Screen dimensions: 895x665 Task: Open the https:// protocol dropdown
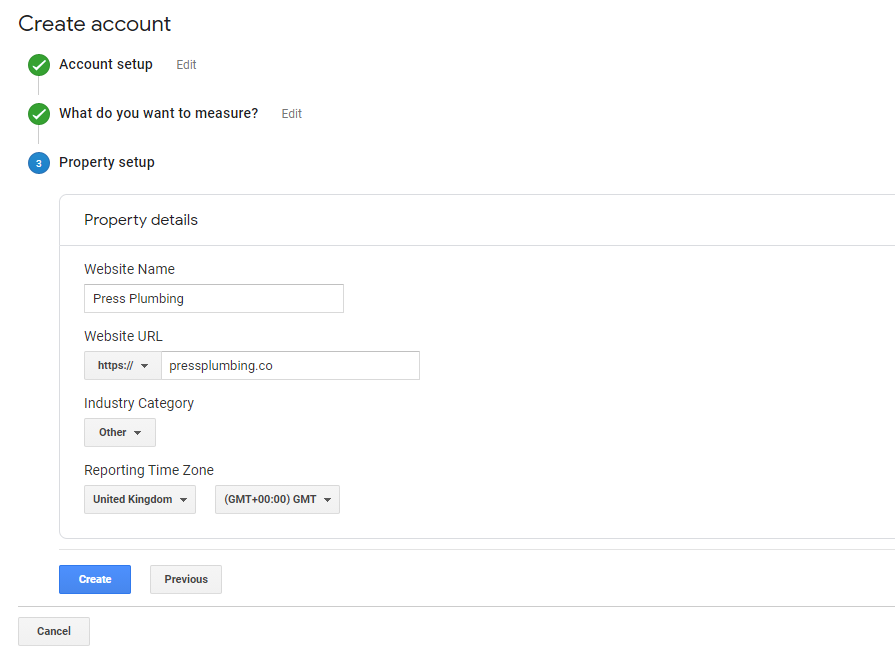(x=123, y=365)
